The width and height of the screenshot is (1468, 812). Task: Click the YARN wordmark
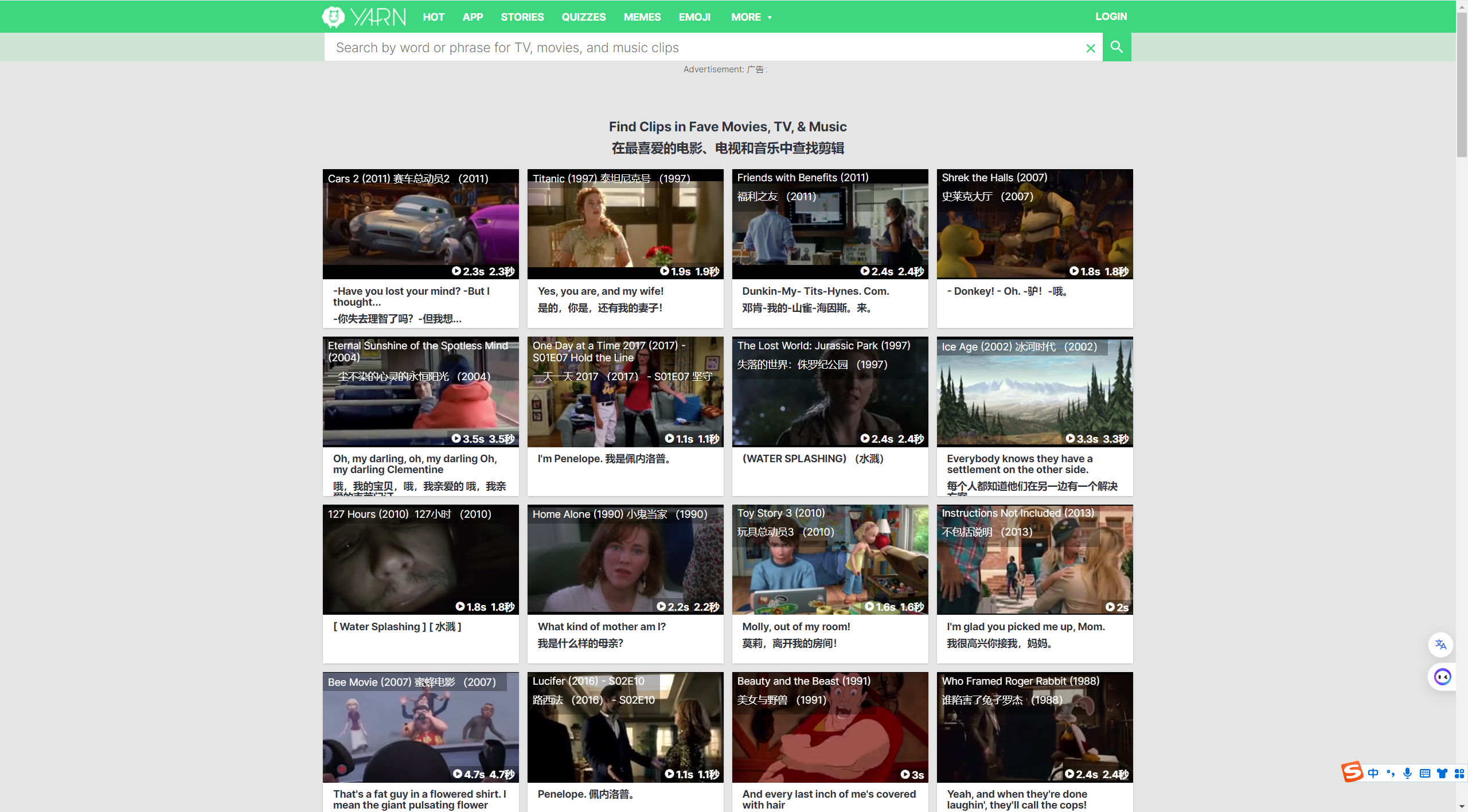(x=378, y=17)
